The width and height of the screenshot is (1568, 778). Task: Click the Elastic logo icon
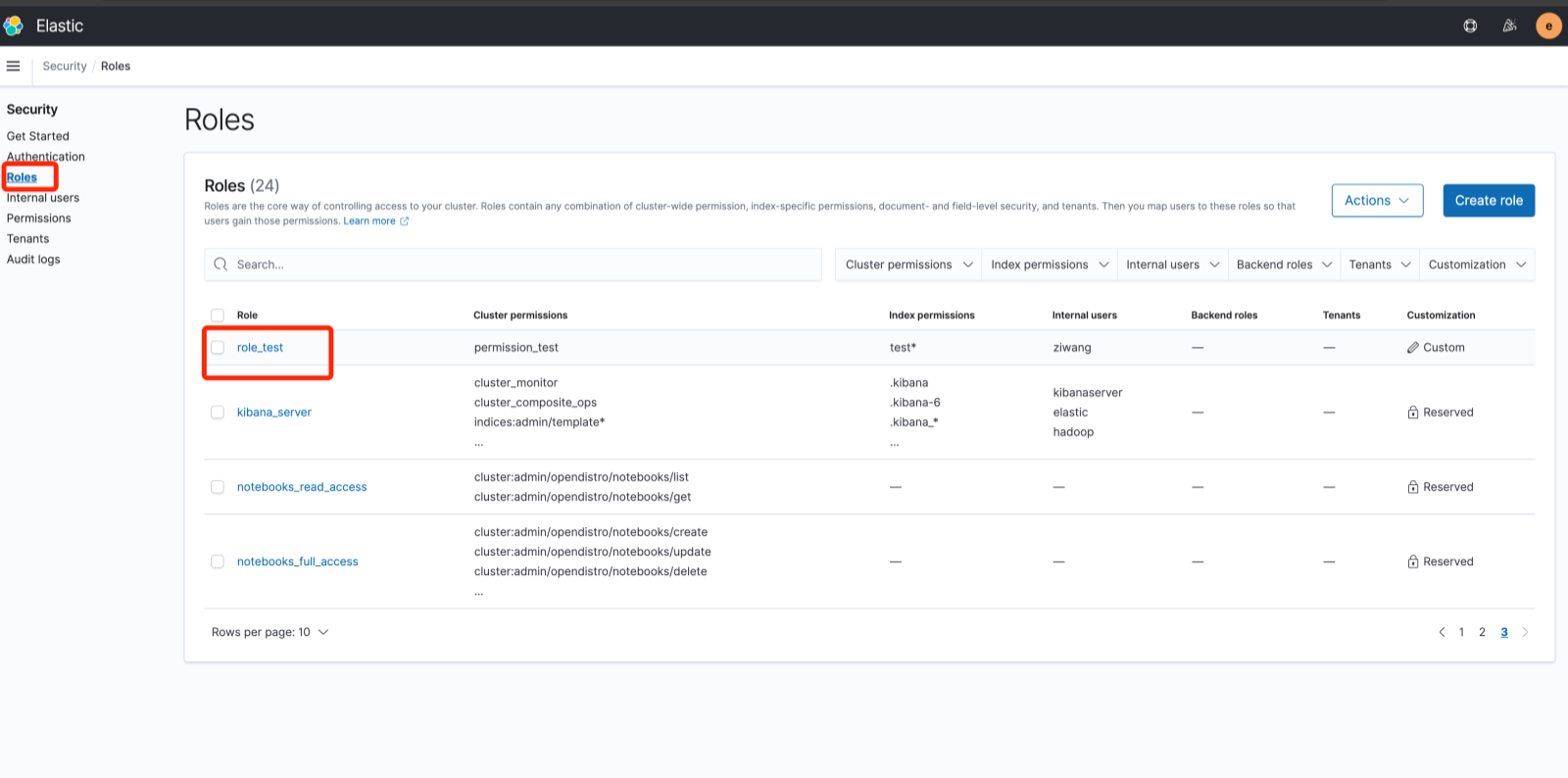14,25
